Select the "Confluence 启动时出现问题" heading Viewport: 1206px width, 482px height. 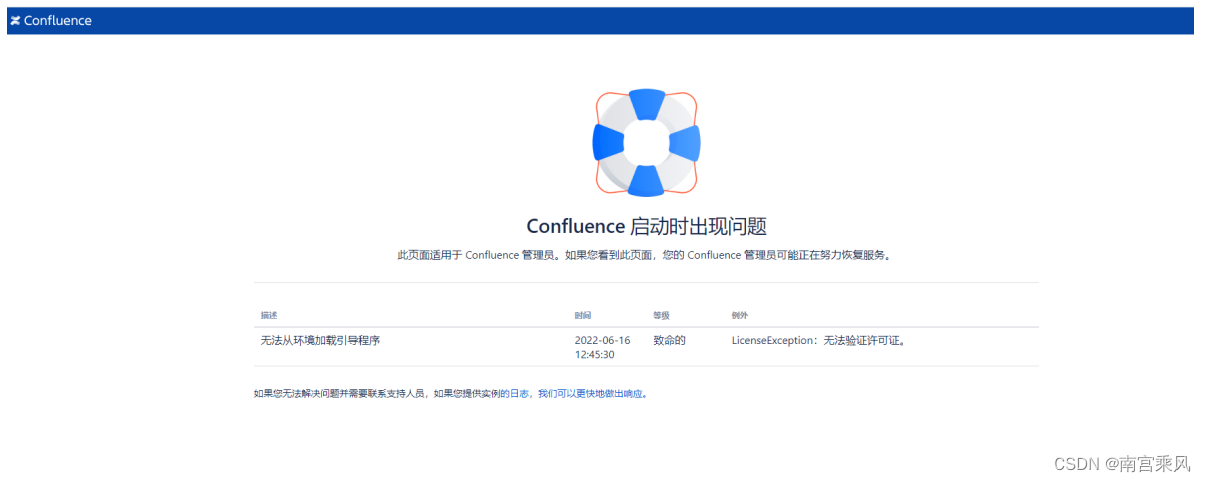646,226
